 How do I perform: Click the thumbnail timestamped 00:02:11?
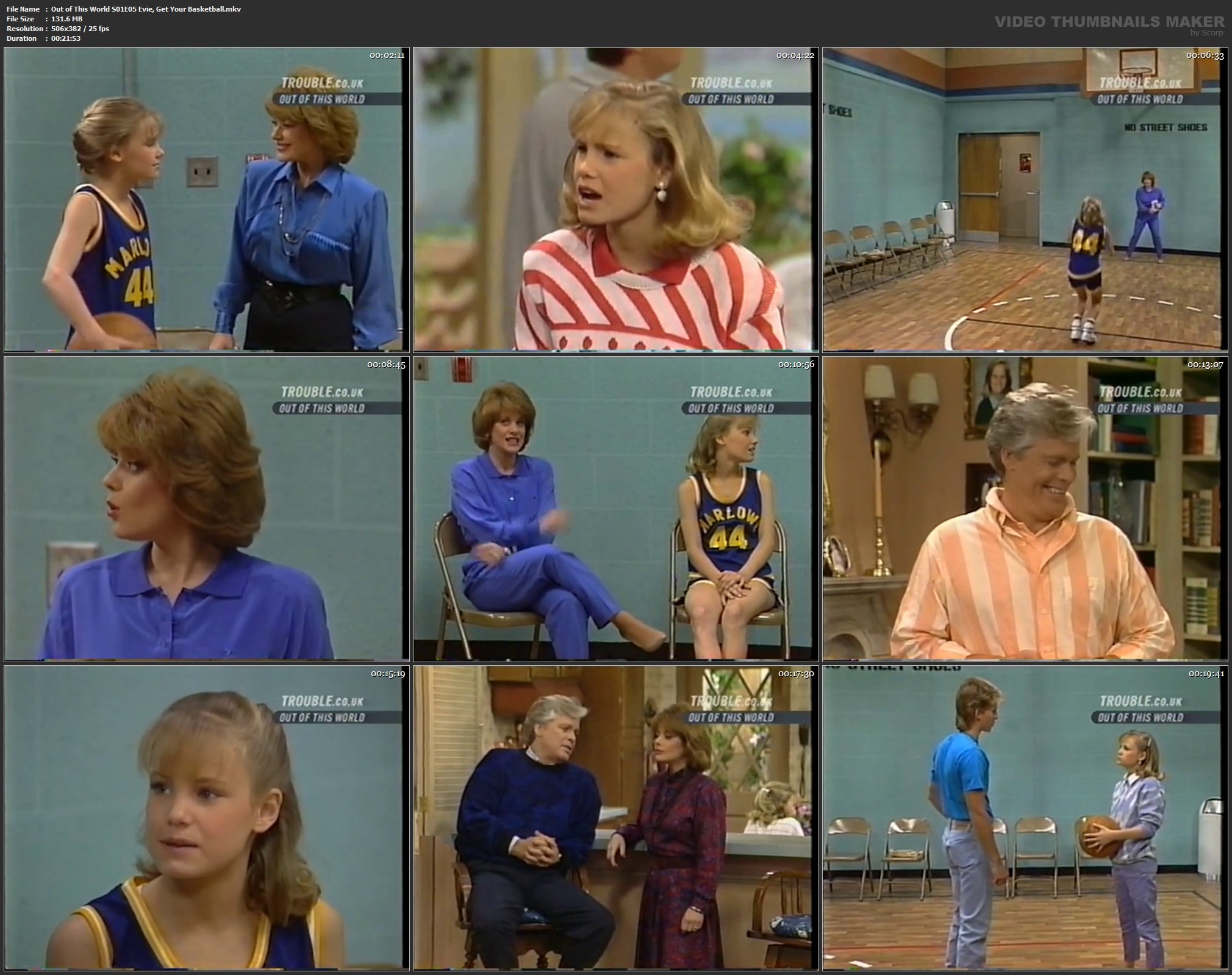pos(206,199)
